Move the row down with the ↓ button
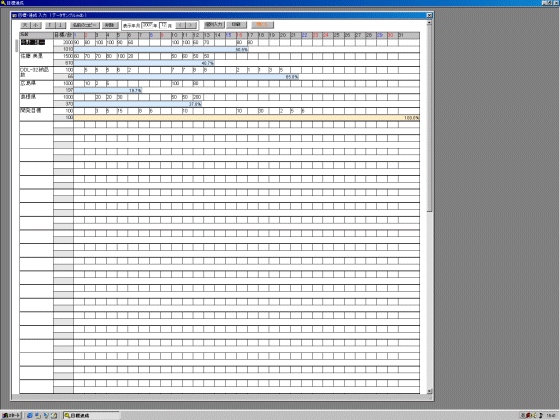 [x=61, y=25]
